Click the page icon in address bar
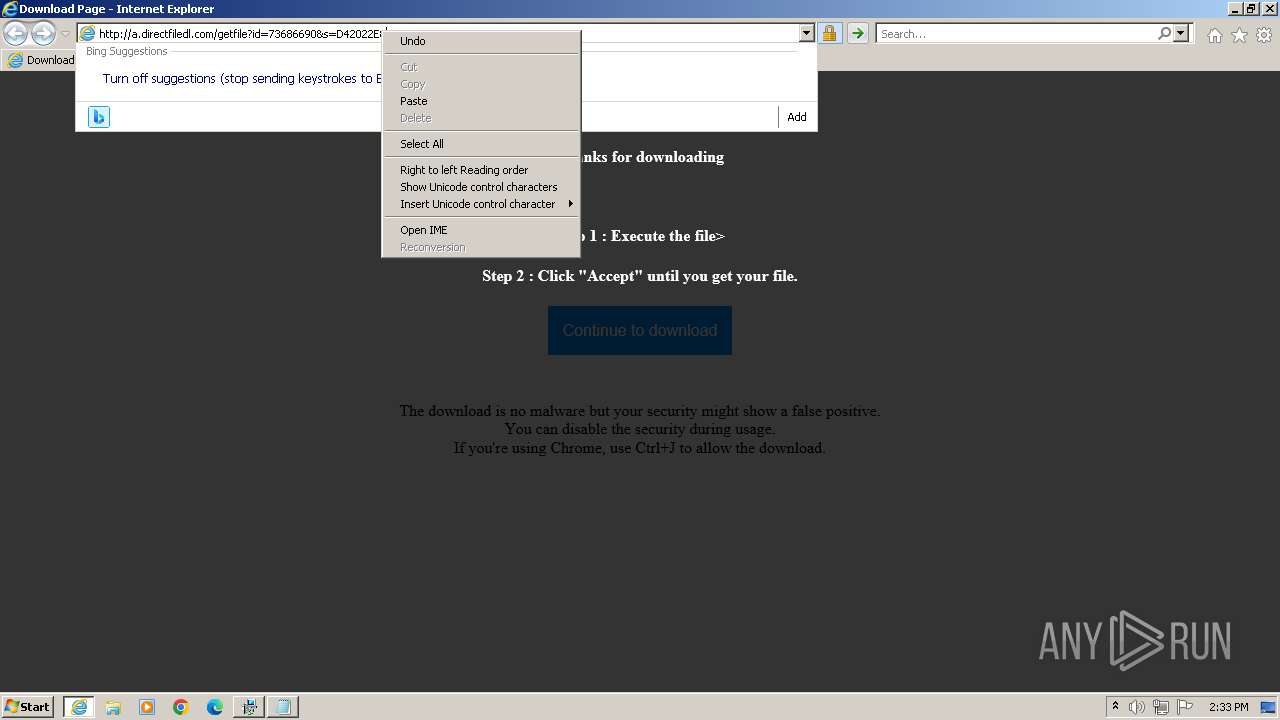Viewport: 1280px width, 720px height. click(87, 34)
